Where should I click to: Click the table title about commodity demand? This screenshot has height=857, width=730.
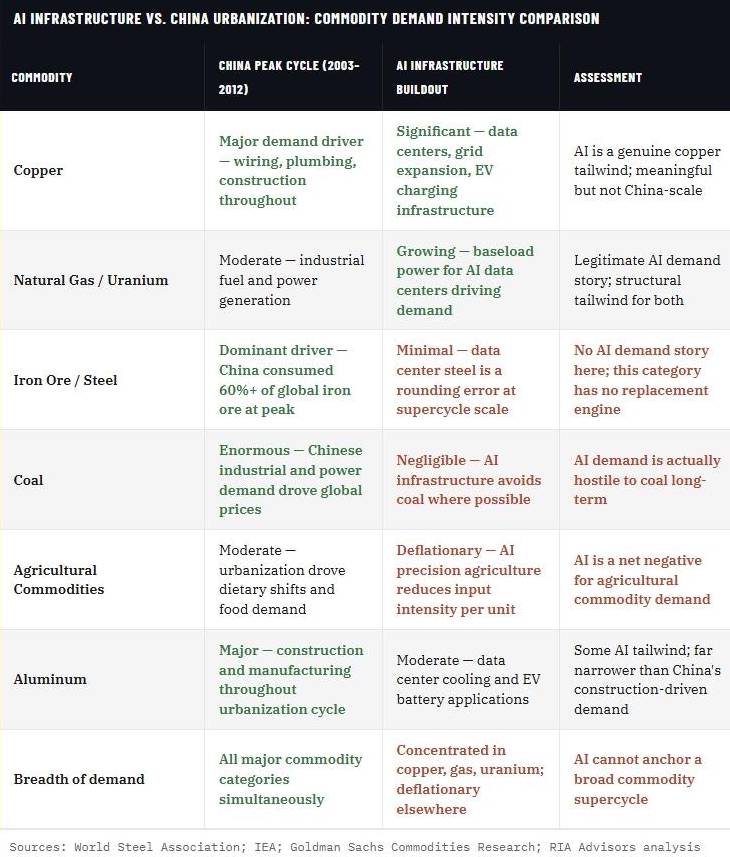tap(307, 19)
